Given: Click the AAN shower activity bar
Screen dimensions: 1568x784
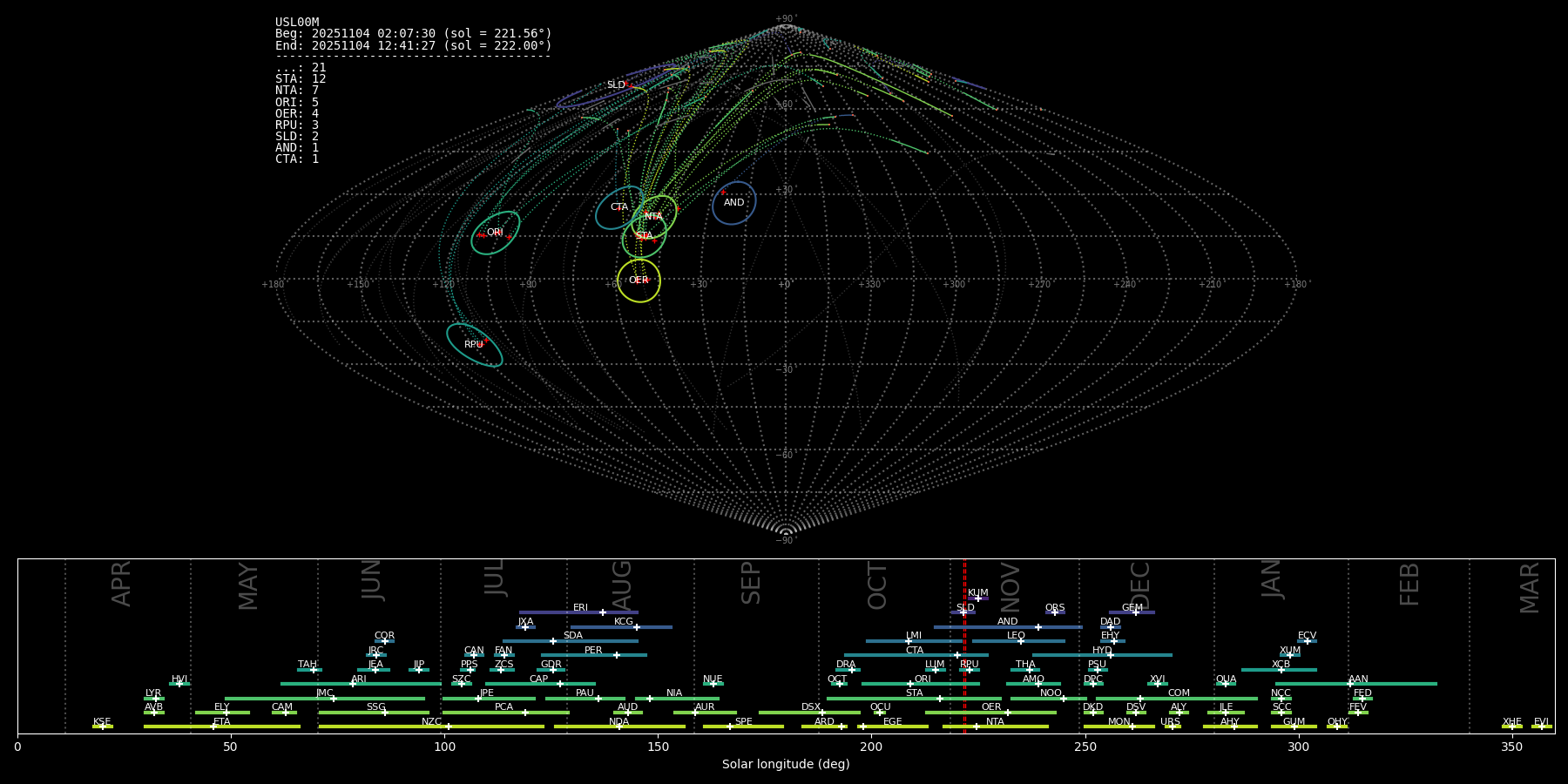Looking at the screenshot, I should pyautogui.click(x=1355, y=684).
